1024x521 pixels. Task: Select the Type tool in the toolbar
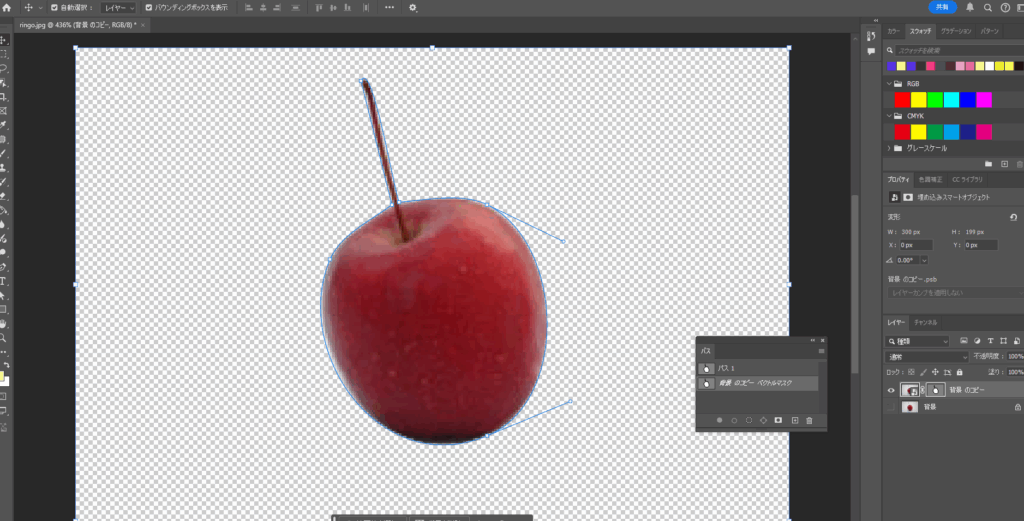tap(4, 281)
